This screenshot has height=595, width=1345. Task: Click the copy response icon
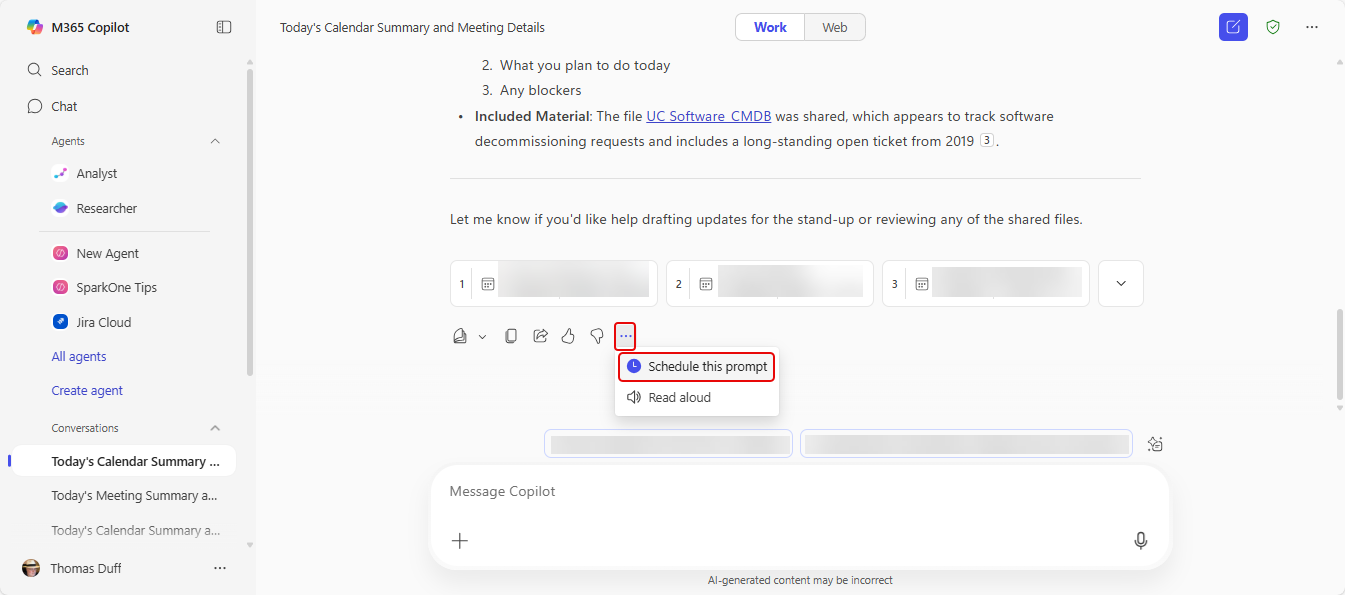[511, 336]
